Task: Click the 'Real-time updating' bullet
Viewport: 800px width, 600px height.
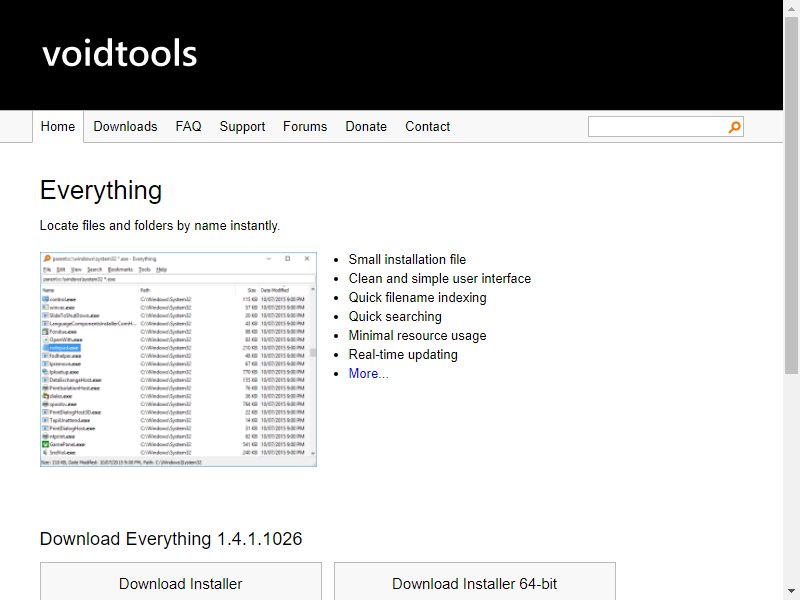Action: point(403,355)
